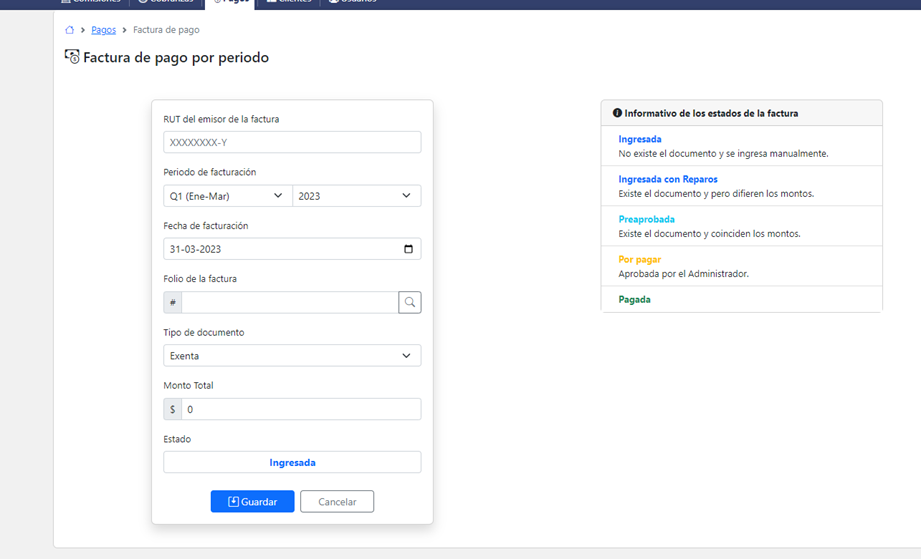Click the dollar sign before Monto Total
This screenshot has height=559, width=921.
pyautogui.click(x=173, y=409)
